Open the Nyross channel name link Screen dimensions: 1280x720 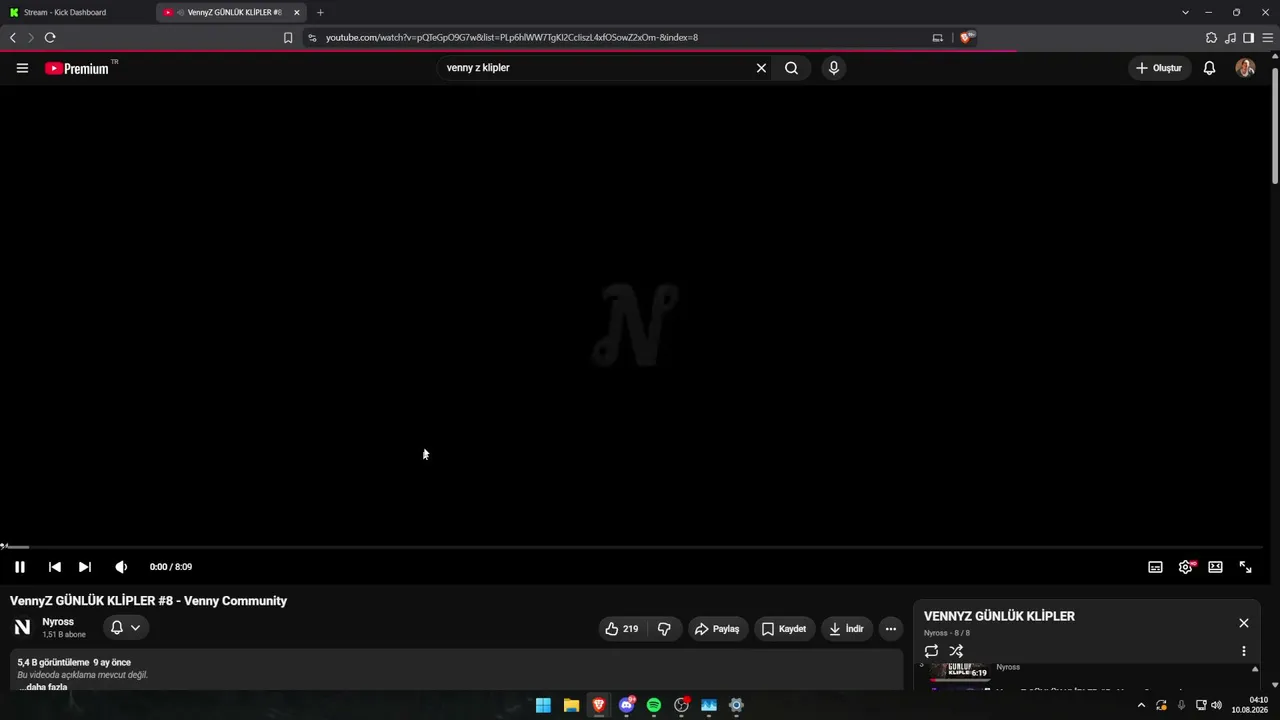pos(58,622)
